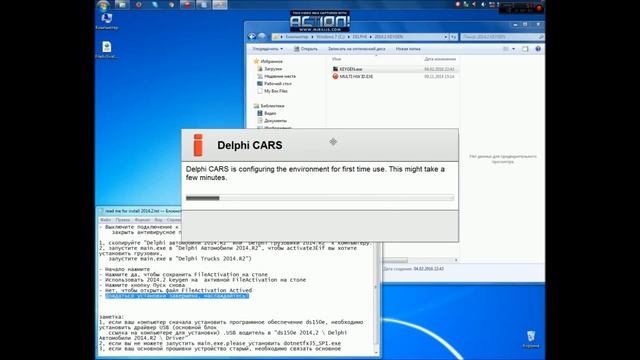Expand arrow after DELPHI breadcrumb

click(x=371, y=37)
